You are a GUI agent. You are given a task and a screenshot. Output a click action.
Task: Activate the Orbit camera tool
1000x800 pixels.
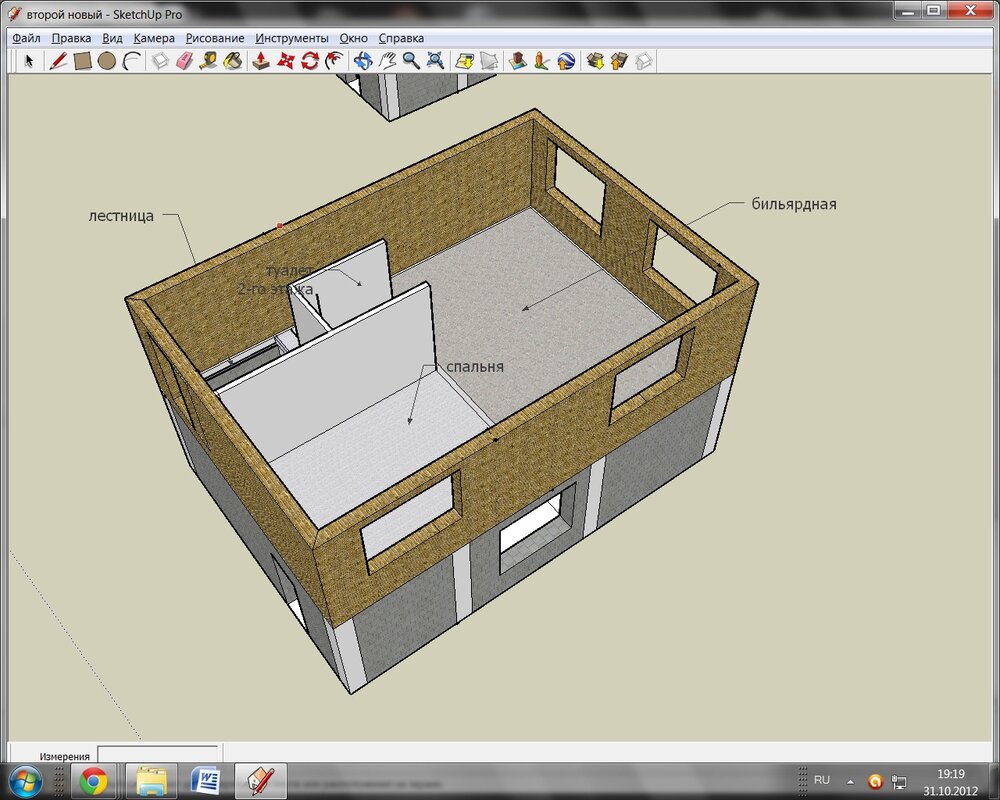click(x=362, y=61)
